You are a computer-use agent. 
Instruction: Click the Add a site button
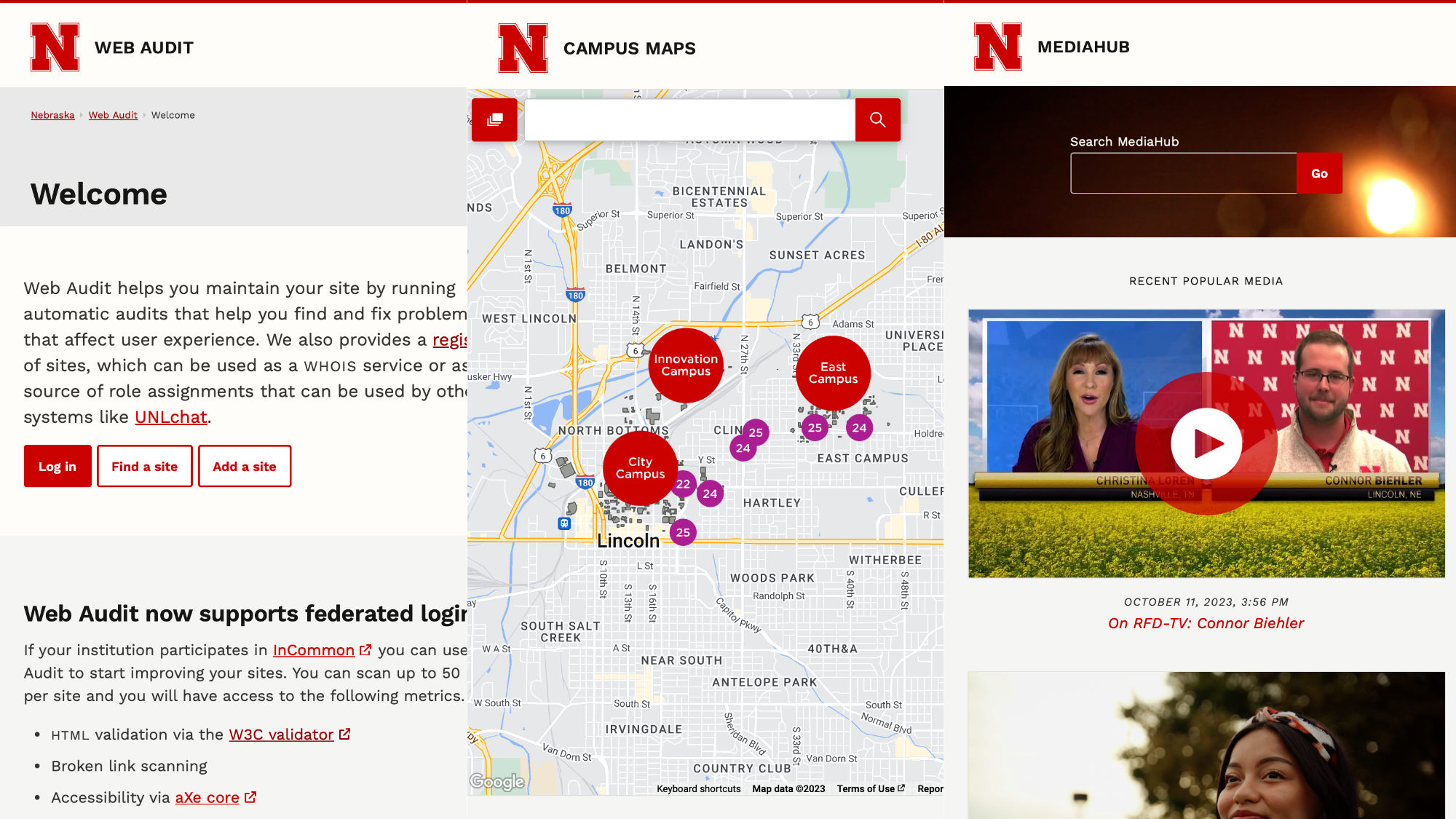(x=244, y=467)
